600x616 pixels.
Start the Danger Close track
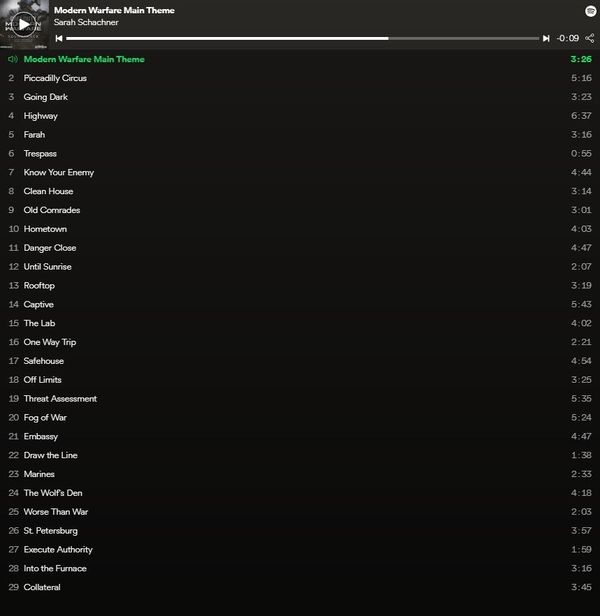coord(300,248)
